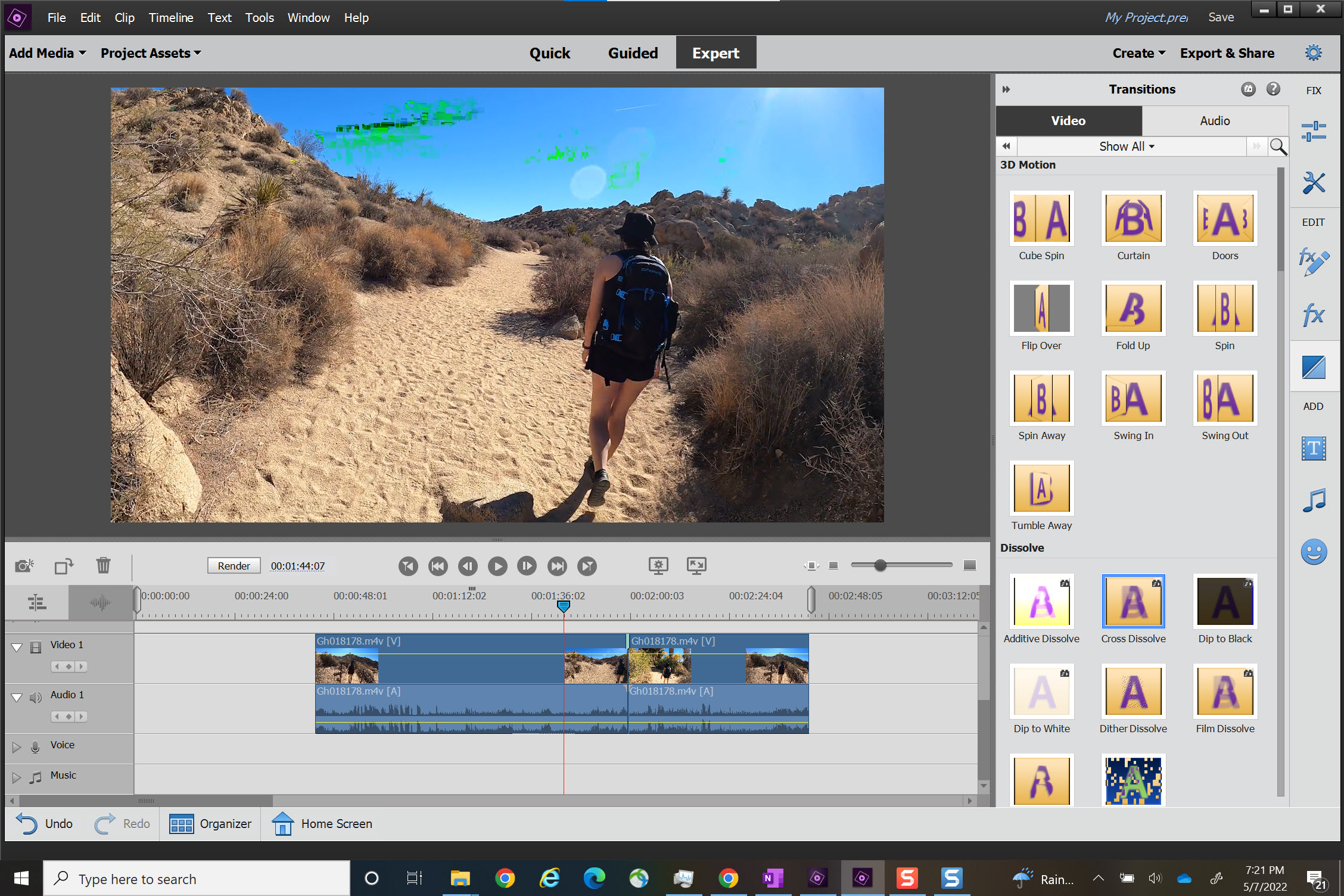The height and width of the screenshot is (896, 1344).
Task: Click the Render button
Action: 234,565
